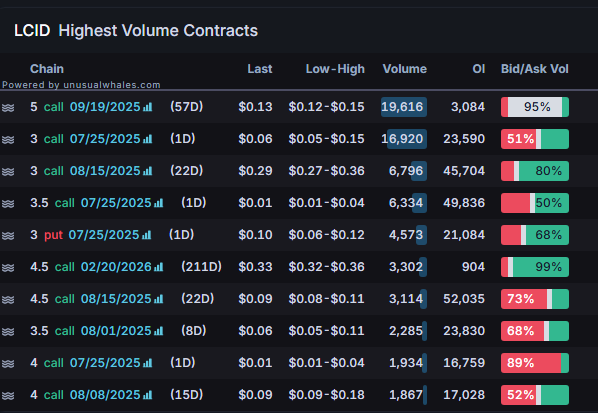Click wave icon beside 3 call 08/15/2025
Image resolution: width=598 pixels, height=413 pixels.
8,172
